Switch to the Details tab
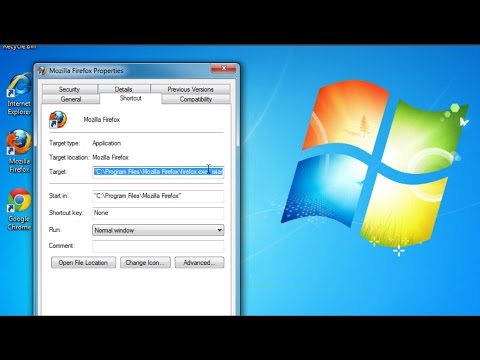The image size is (480, 360). pyautogui.click(x=124, y=89)
